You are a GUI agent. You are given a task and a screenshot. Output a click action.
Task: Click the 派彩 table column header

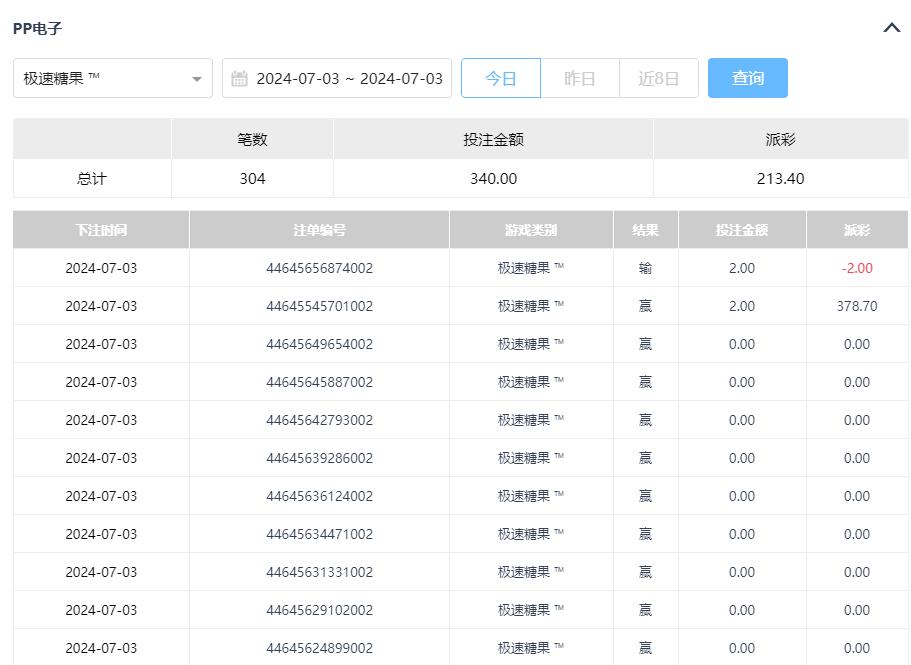(x=856, y=230)
